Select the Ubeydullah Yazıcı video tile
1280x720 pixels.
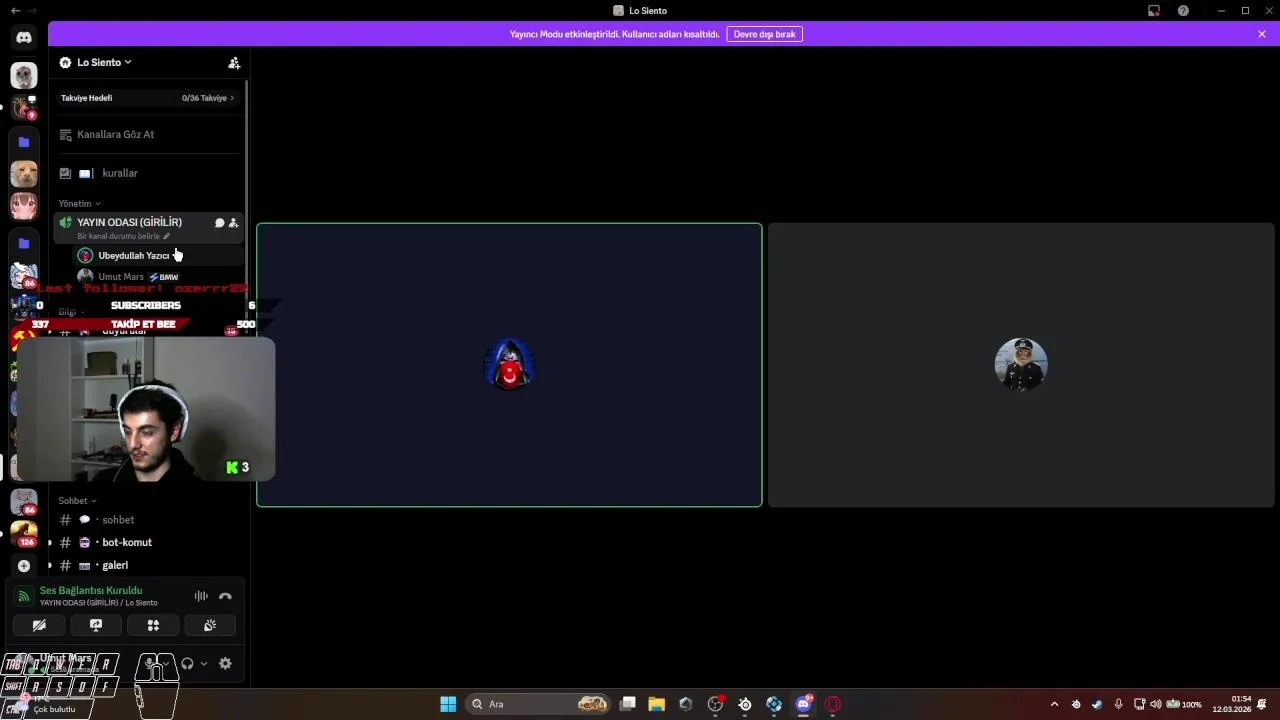[509, 365]
